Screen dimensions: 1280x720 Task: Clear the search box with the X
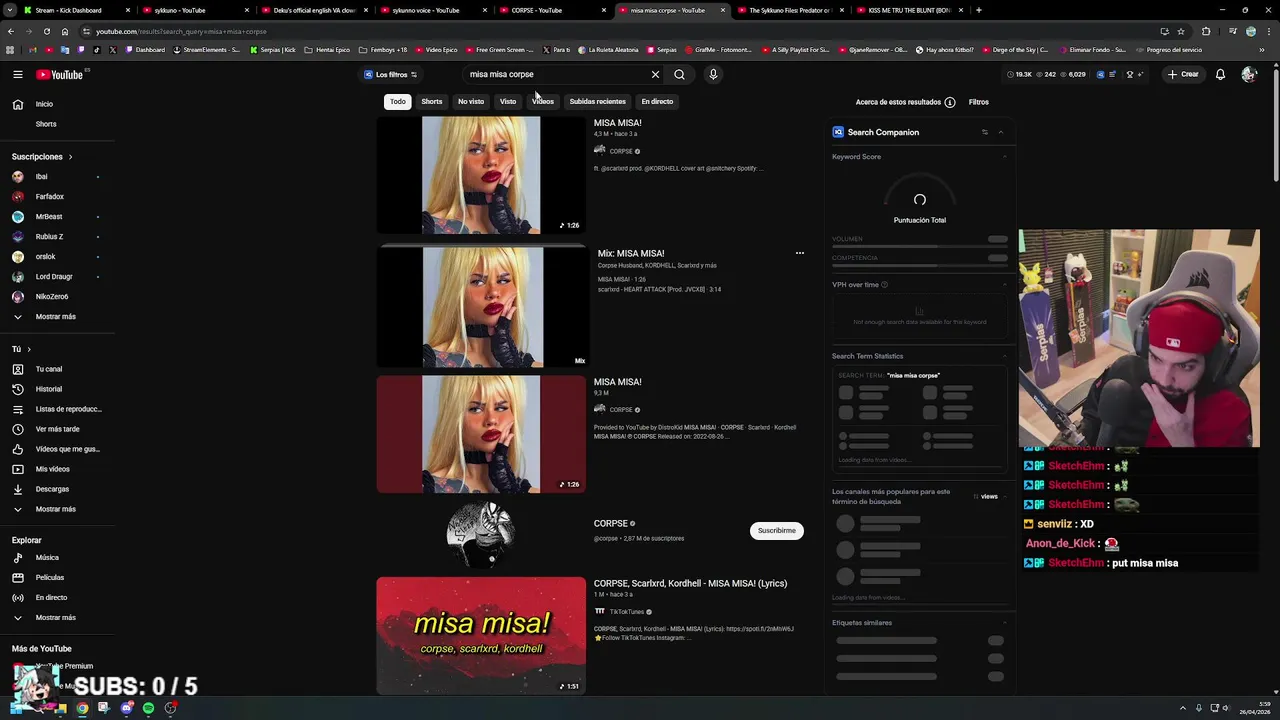click(x=655, y=74)
